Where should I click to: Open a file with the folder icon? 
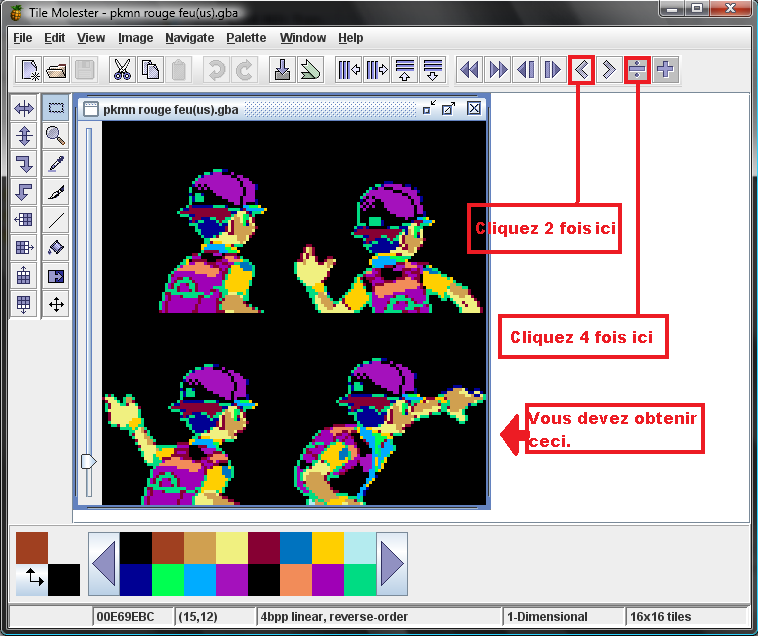[57, 70]
